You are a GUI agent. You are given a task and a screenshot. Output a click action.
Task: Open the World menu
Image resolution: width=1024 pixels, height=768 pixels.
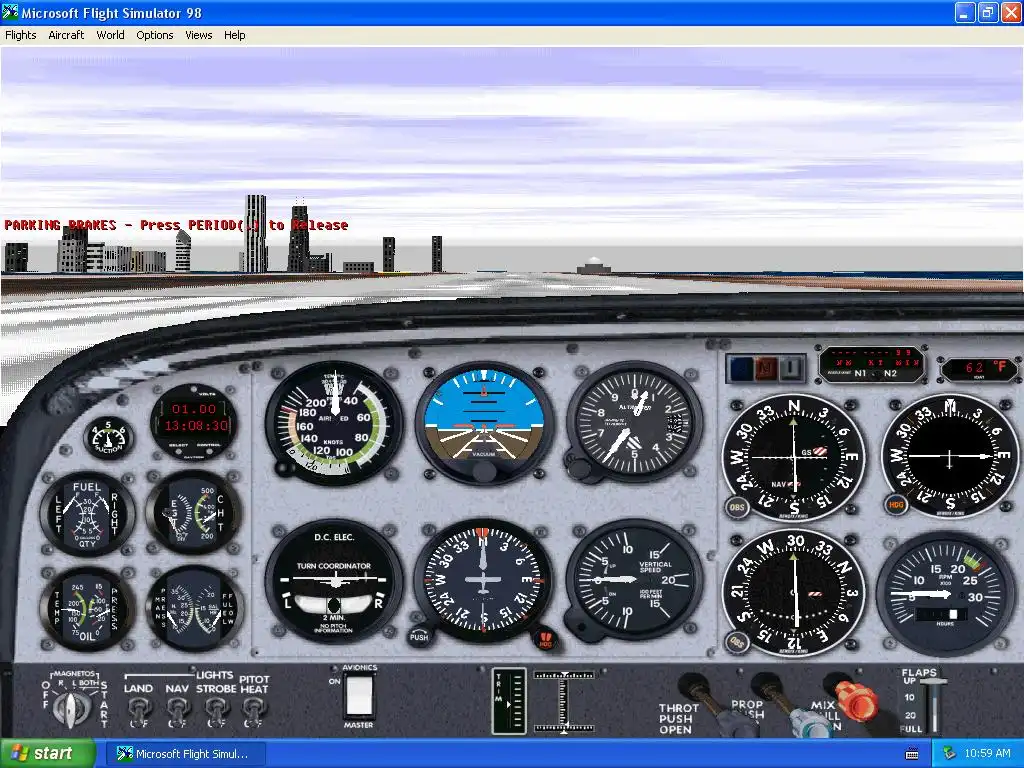tap(110, 35)
